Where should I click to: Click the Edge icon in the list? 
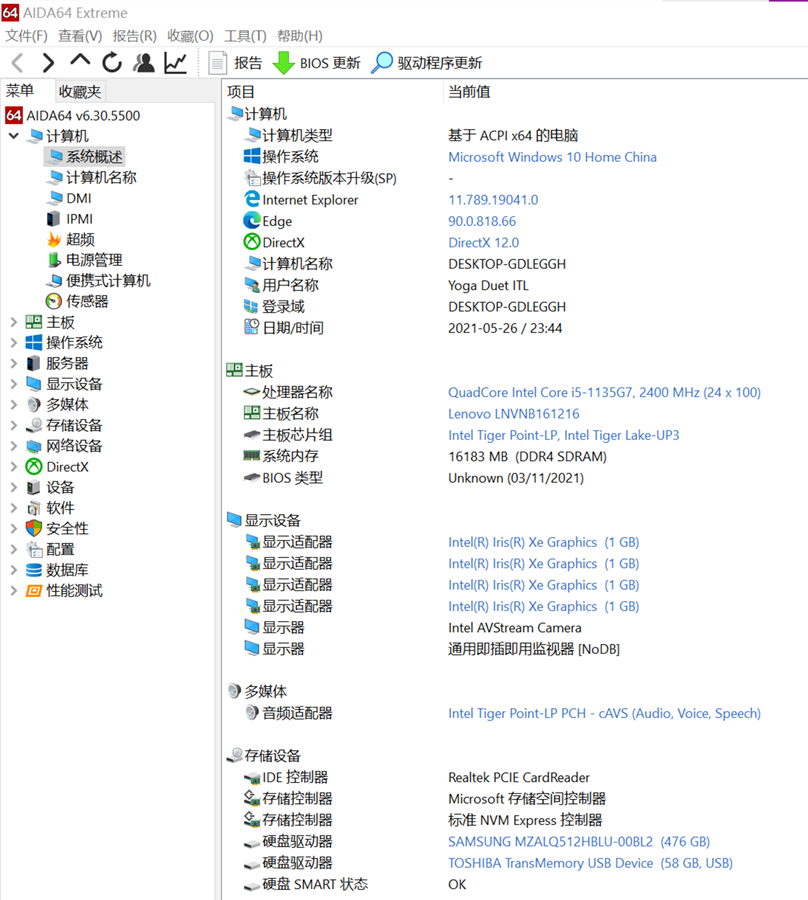[x=252, y=220]
